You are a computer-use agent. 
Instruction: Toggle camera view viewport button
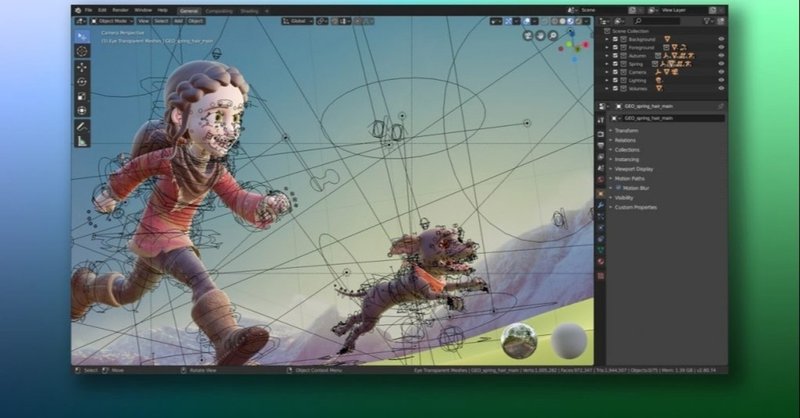[x=528, y=35]
